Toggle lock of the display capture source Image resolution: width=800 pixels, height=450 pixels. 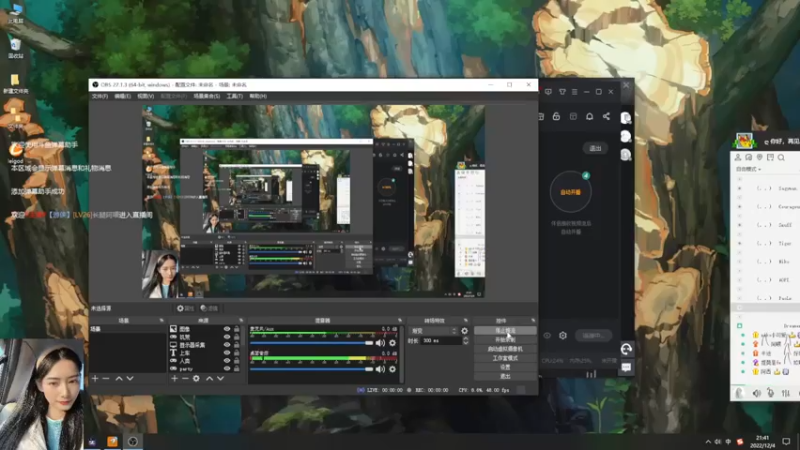coord(237,345)
